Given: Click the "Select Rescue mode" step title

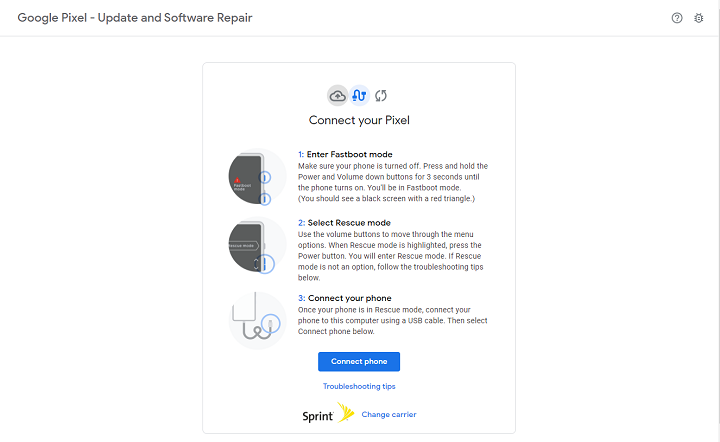Looking at the screenshot, I should point(344,222).
